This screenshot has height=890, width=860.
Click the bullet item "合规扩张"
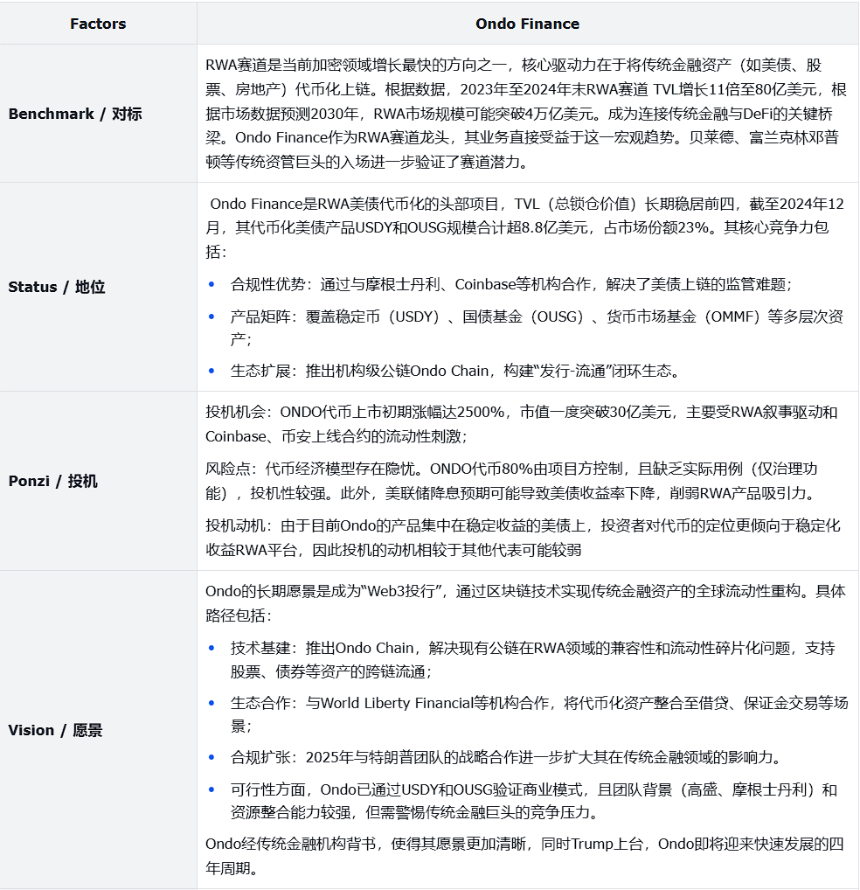(507, 757)
